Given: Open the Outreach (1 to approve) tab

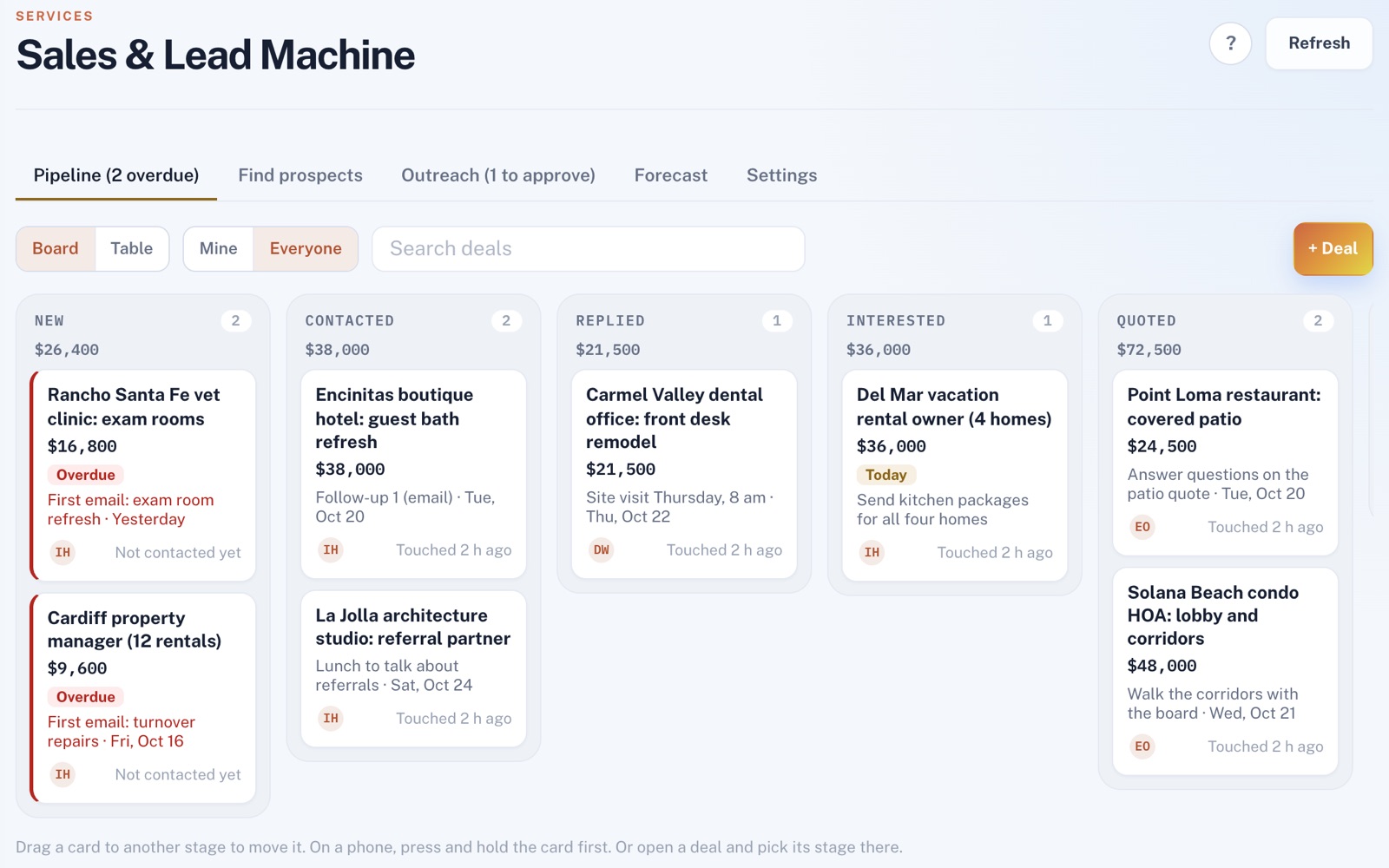Looking at the screenshot, I should click(x=498, y=175).
